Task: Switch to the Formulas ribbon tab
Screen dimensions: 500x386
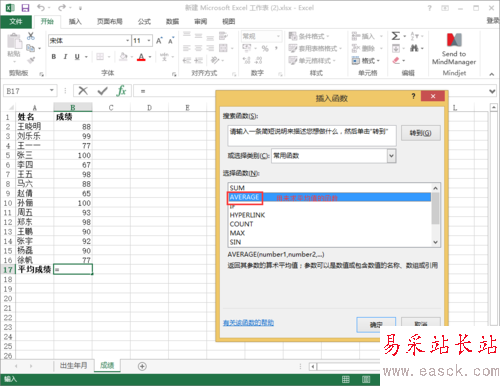Action: [144, 22]
